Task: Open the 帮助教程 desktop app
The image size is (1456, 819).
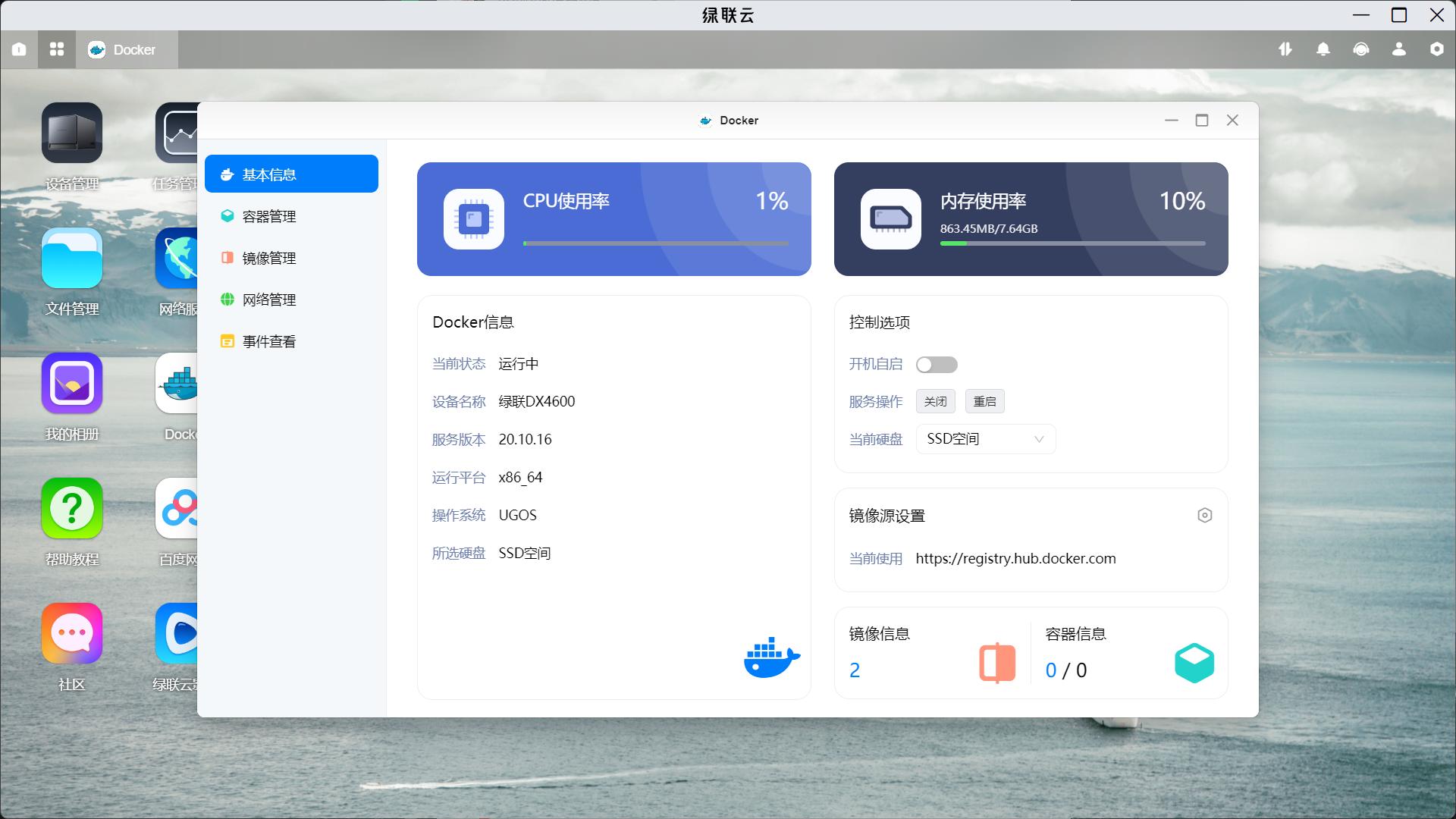Action: click(x=71, y=508)
